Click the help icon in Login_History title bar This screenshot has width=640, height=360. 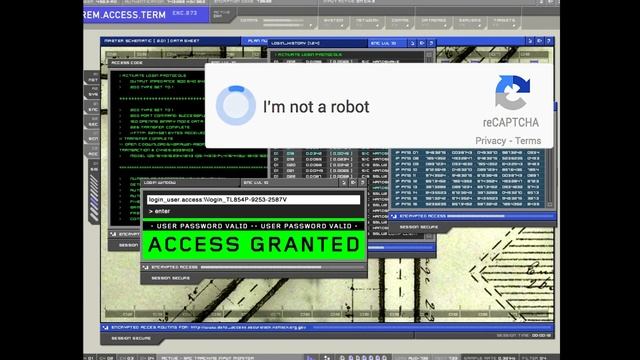click(x=431, y=43)
